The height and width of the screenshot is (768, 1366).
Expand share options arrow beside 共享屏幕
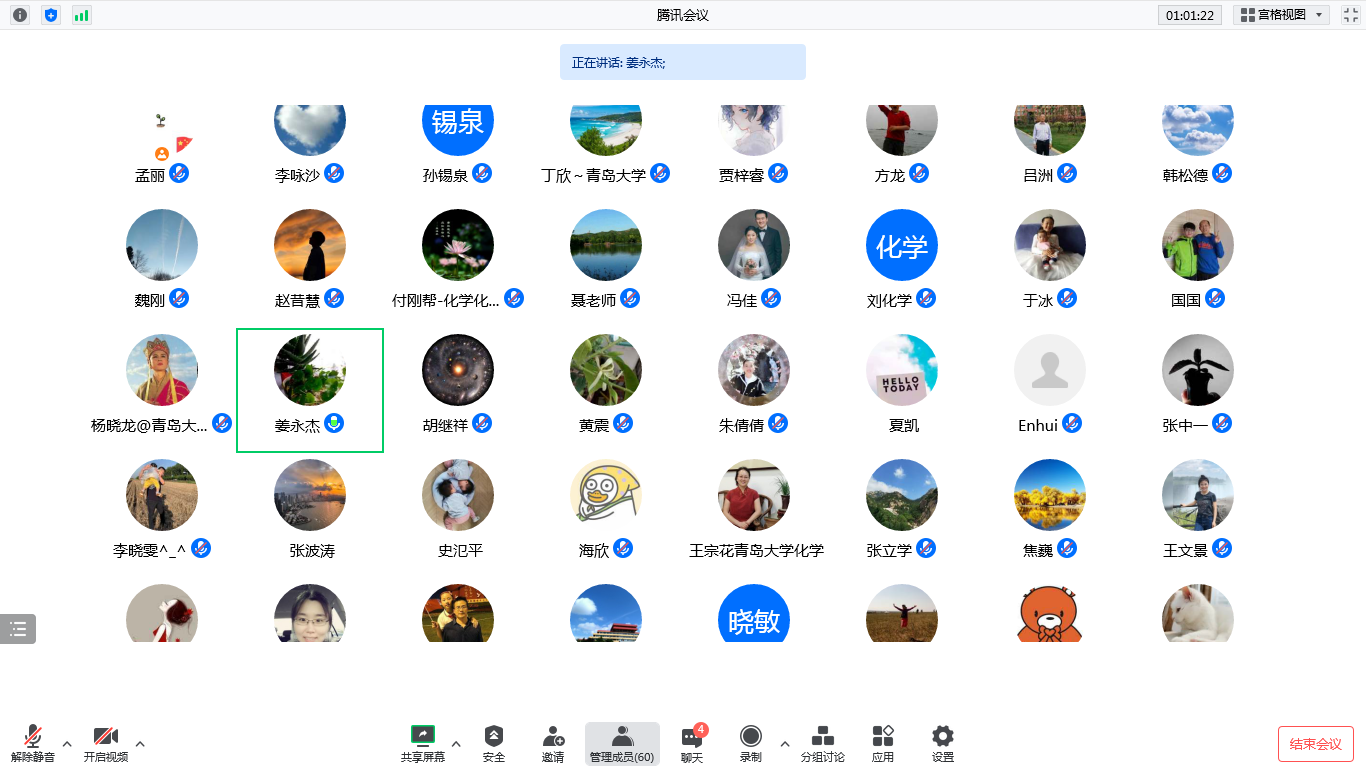click(456, 744)
